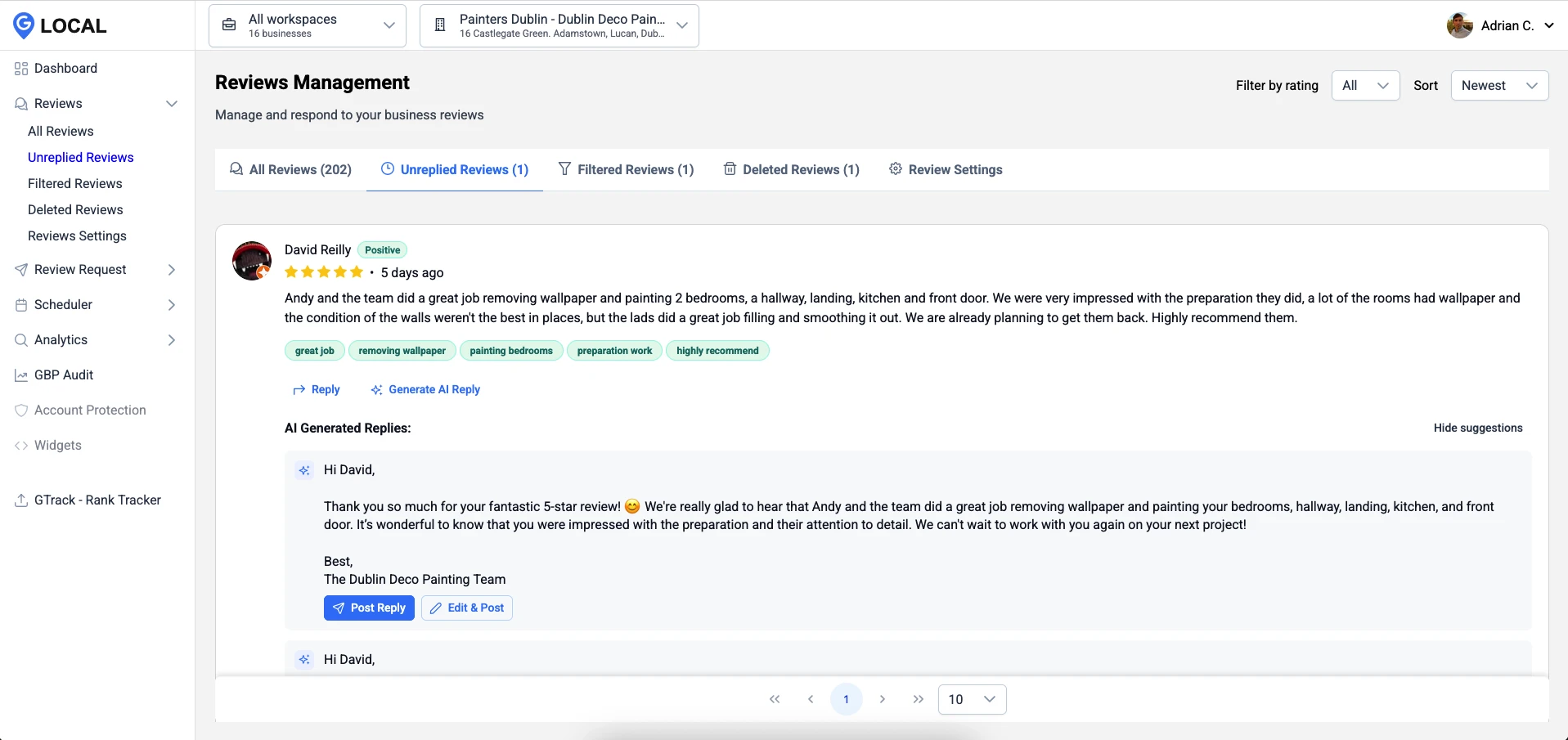Screen dimensions: 1568x740
Task: Open the Sort dropdown set to Newest
Action: [1499, 85]
